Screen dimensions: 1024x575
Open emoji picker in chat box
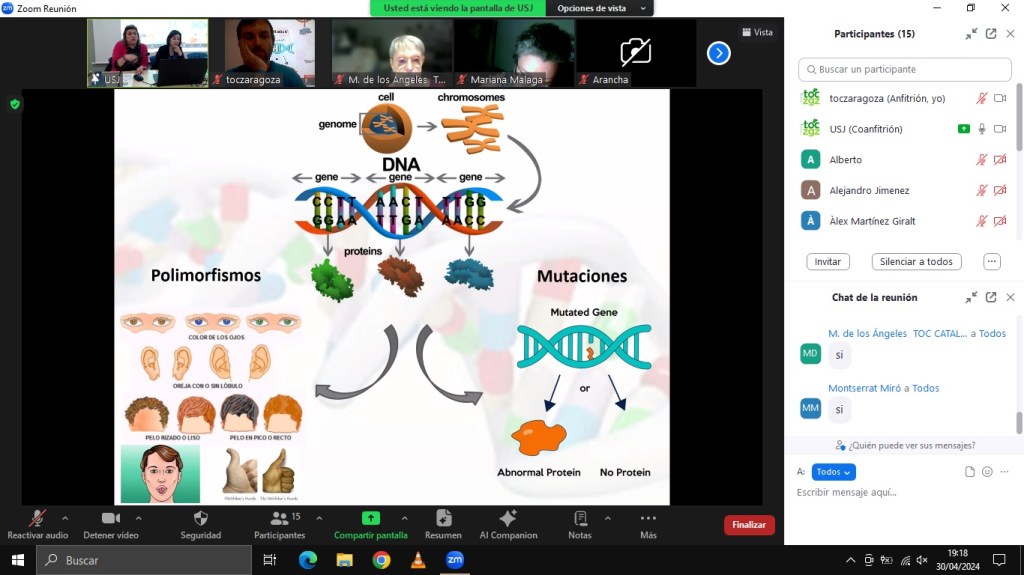987,472
